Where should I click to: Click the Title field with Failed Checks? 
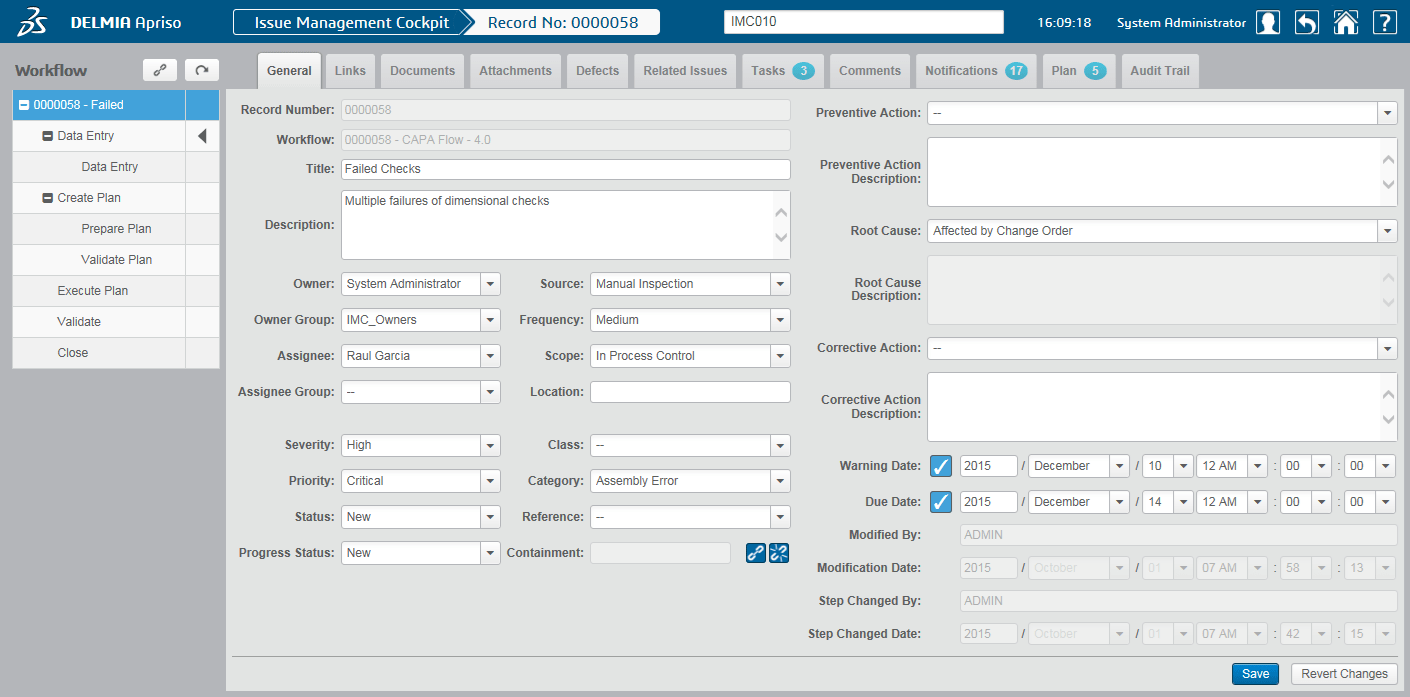point(566,169)
